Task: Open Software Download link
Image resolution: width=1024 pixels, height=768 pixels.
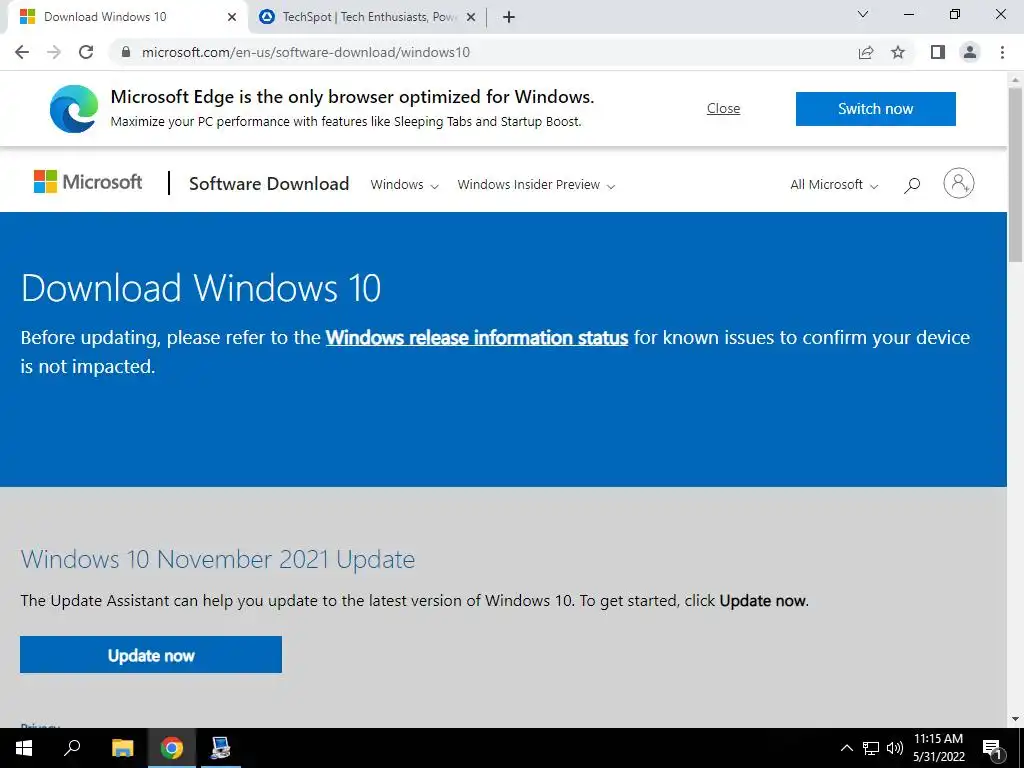Action: click(x=269, y=184)
